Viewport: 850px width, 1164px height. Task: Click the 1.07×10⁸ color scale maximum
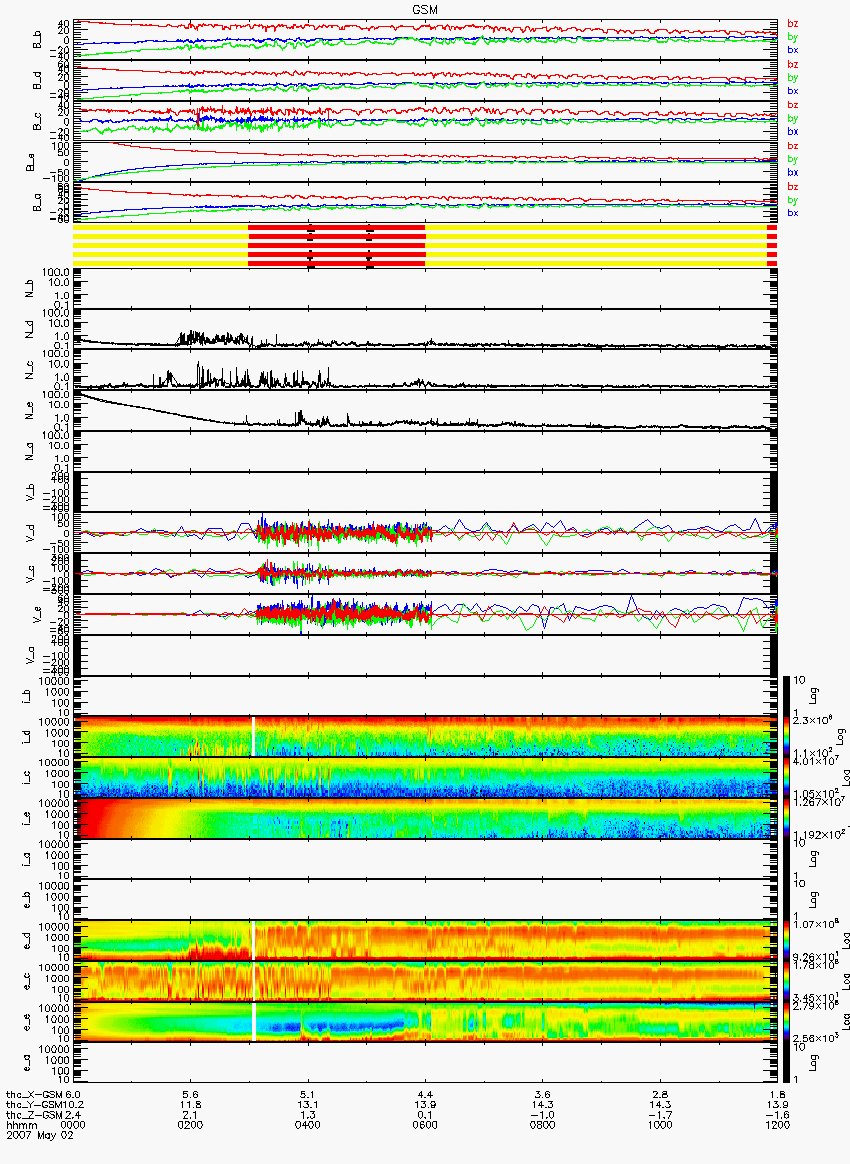pyautogui.click(x=815, y=924)
